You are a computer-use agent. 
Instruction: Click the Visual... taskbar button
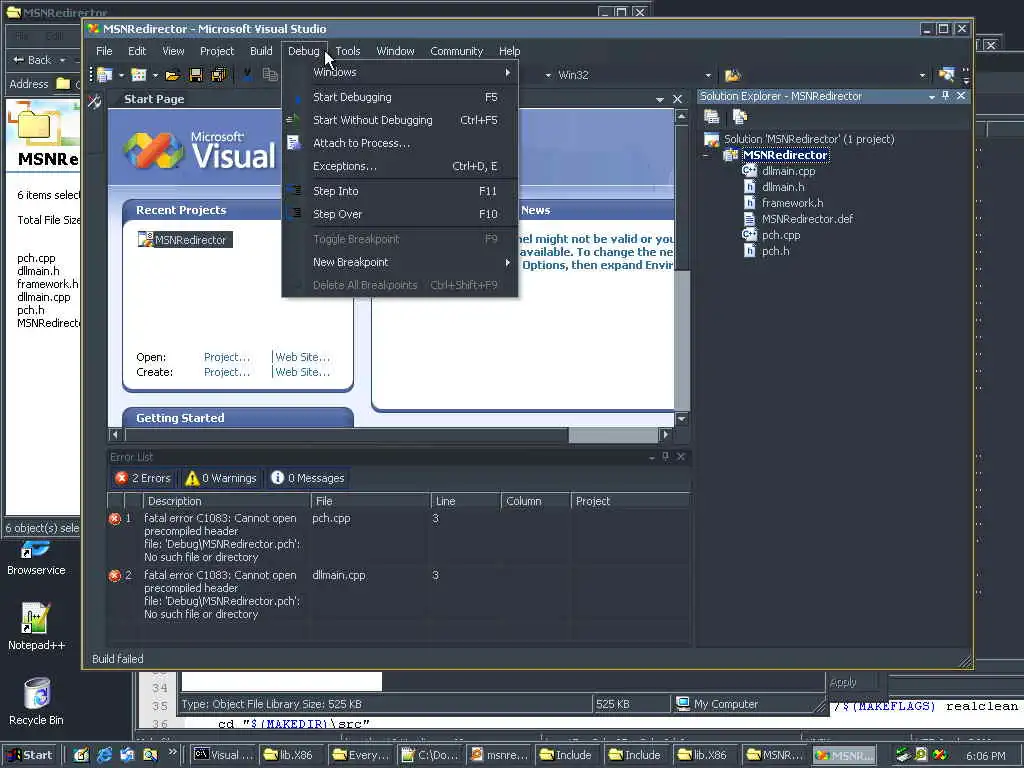[223, 755]
